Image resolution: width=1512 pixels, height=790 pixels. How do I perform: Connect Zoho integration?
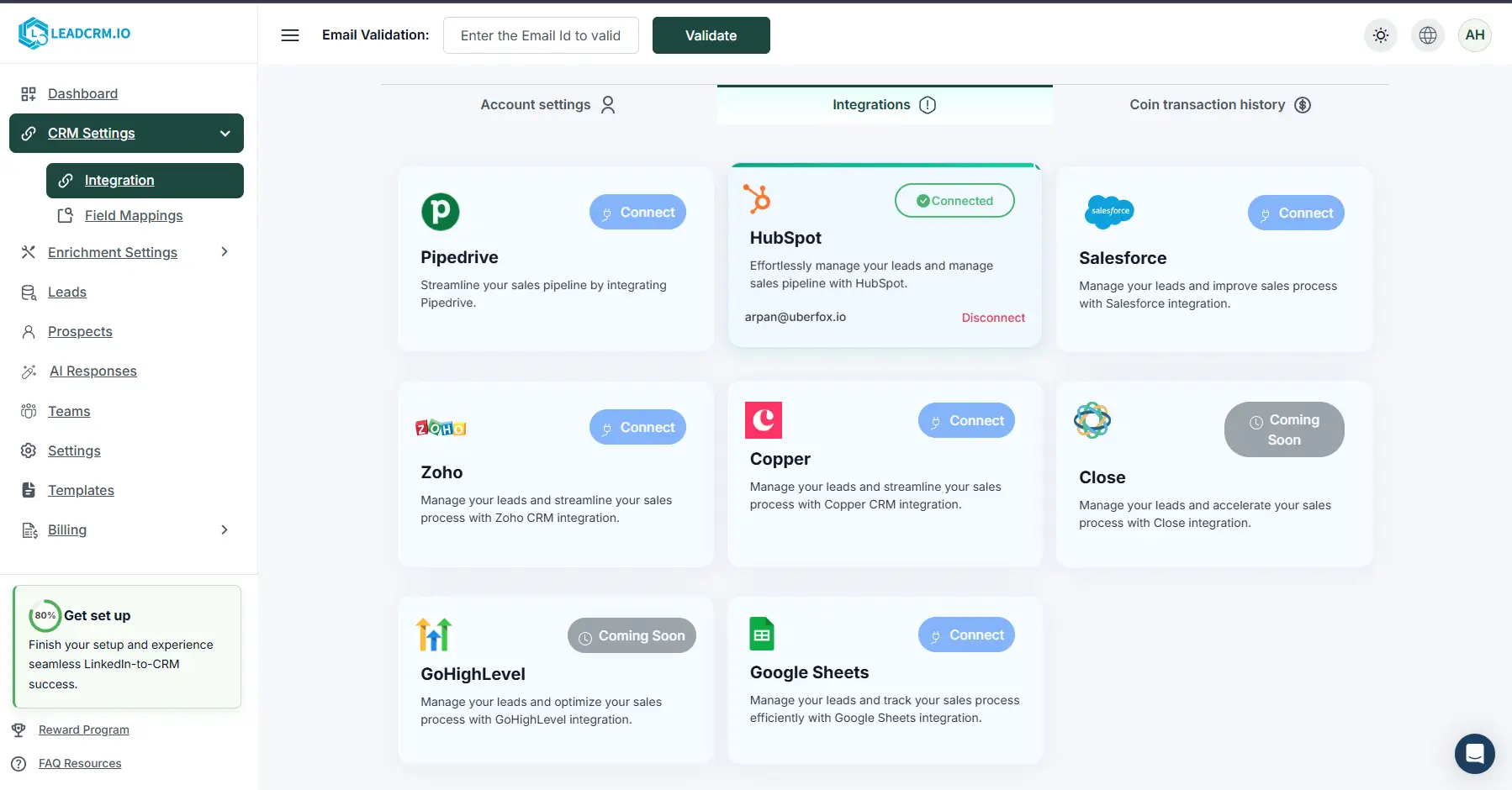click(637, 428)
